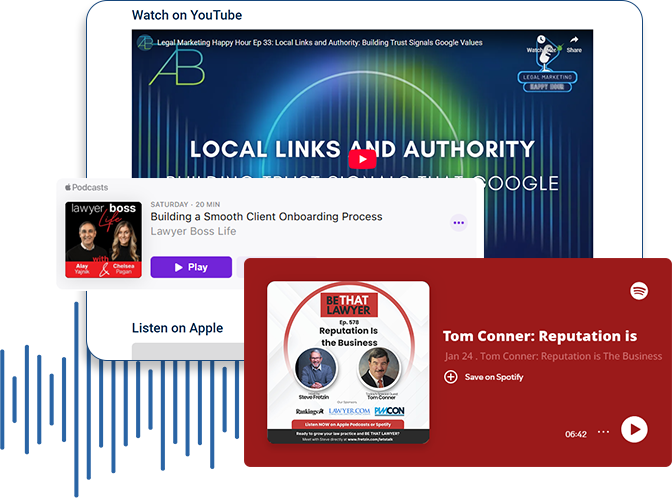Click the Watch later clock icon

(539, 41)
